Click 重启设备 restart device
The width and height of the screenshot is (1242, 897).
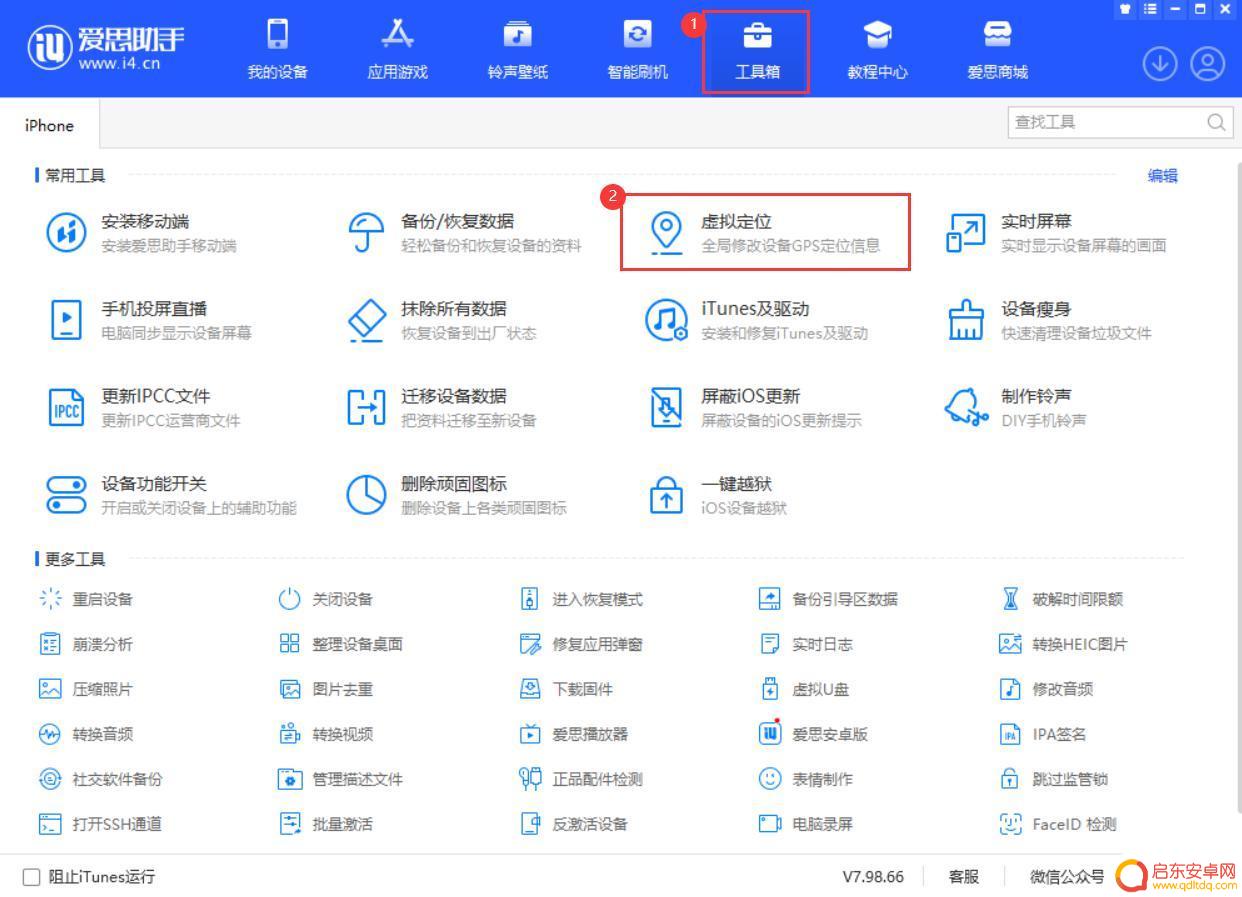[x=86, y=599]
